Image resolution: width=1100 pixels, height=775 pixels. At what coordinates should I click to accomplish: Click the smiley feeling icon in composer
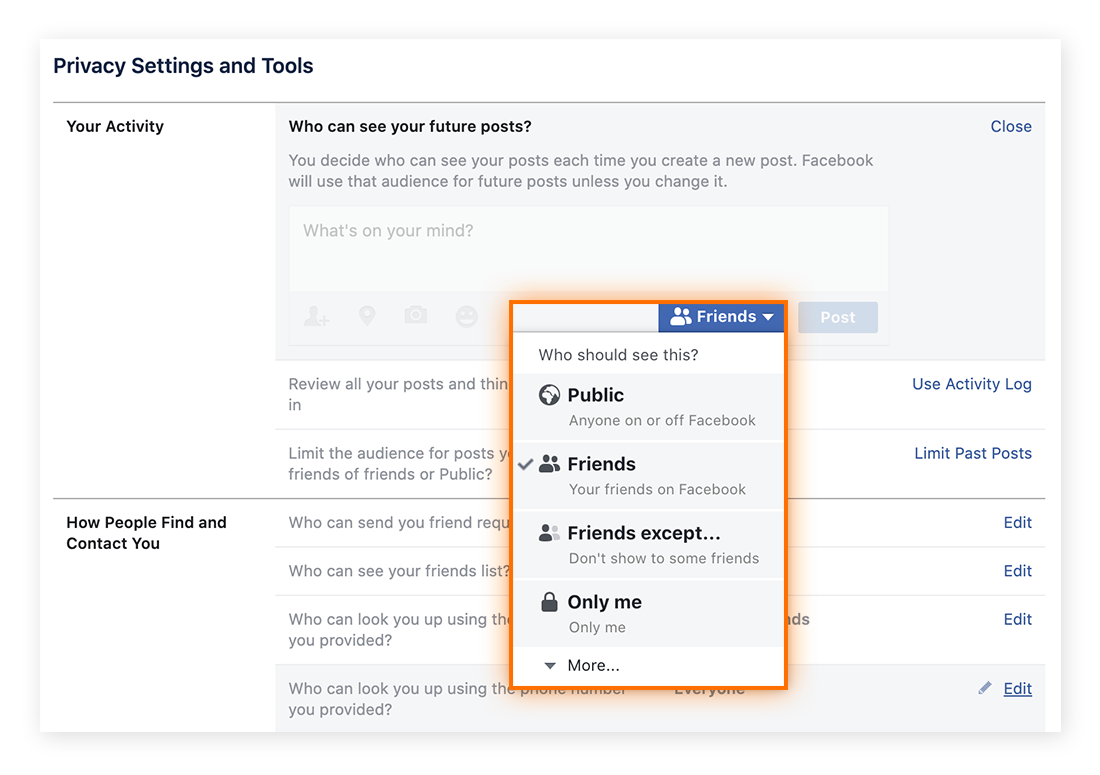point(467,316)
